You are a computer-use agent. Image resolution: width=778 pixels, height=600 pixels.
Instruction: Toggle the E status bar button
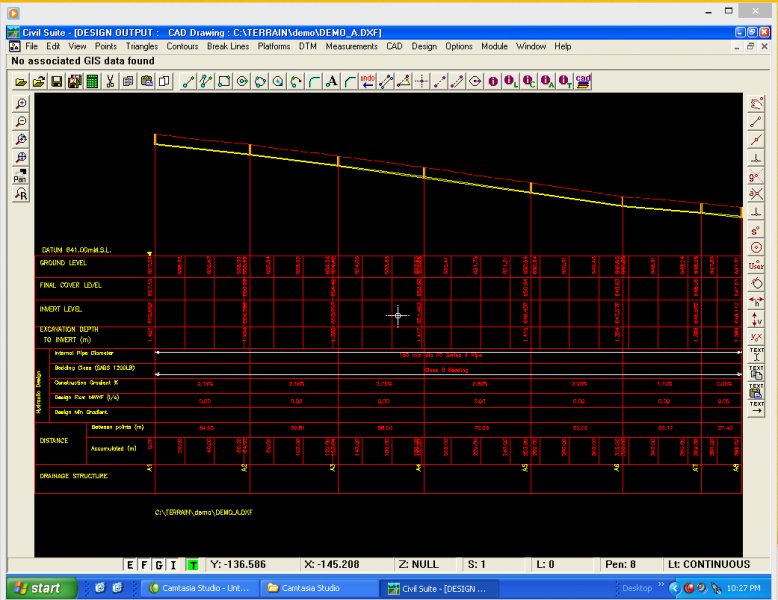point(129,565)
